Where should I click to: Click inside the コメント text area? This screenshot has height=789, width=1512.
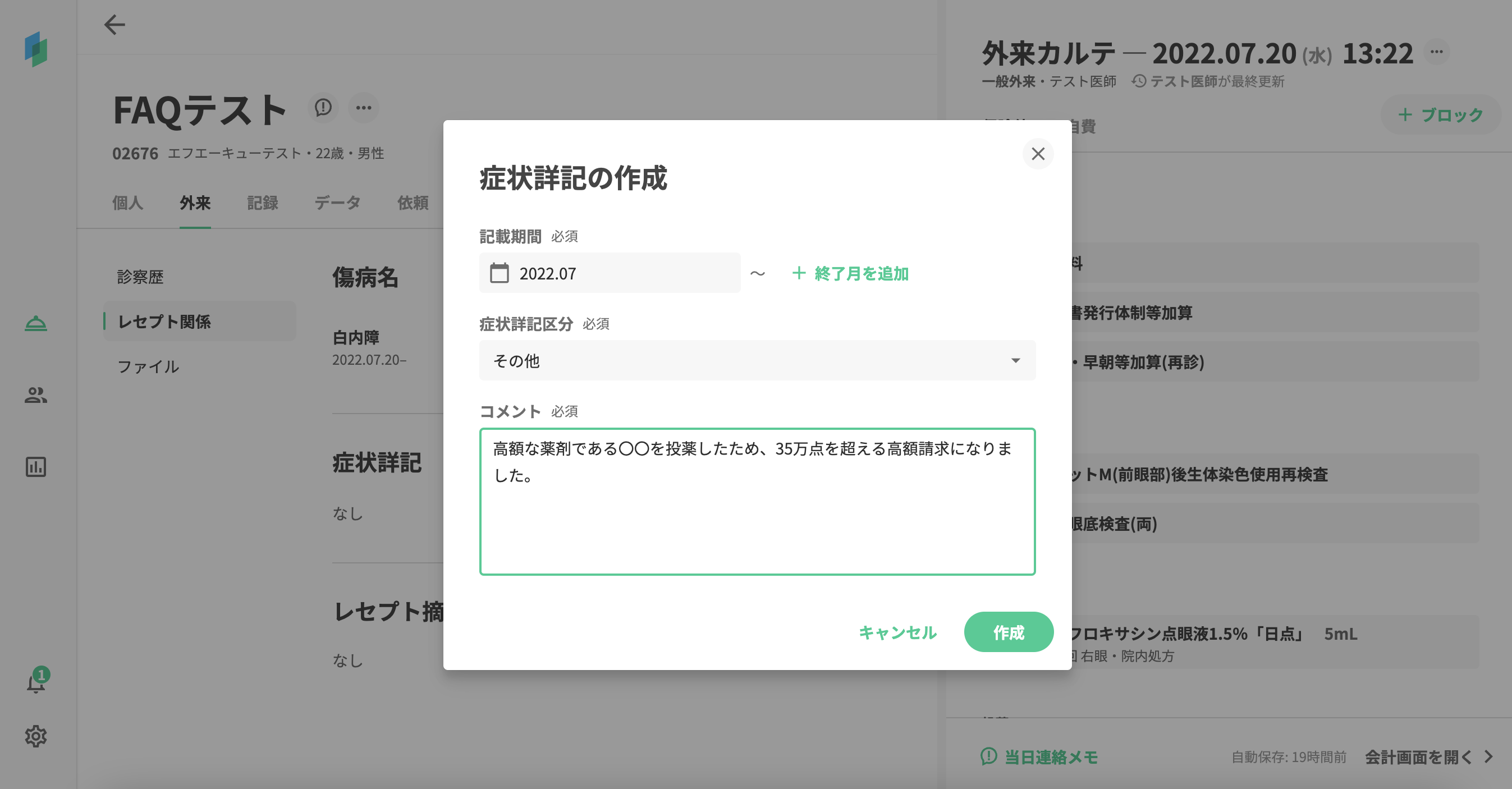pyautogui.click(x=757, y=517)
